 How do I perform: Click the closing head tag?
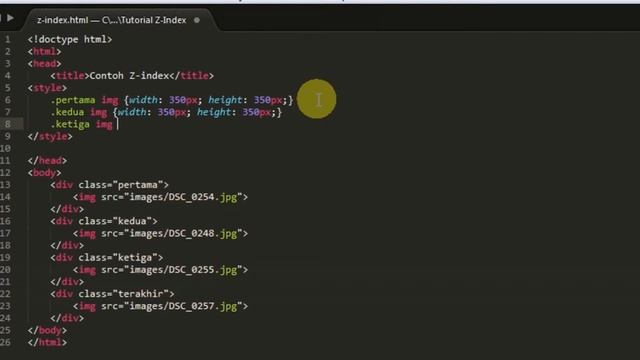(x=47, y=160)
